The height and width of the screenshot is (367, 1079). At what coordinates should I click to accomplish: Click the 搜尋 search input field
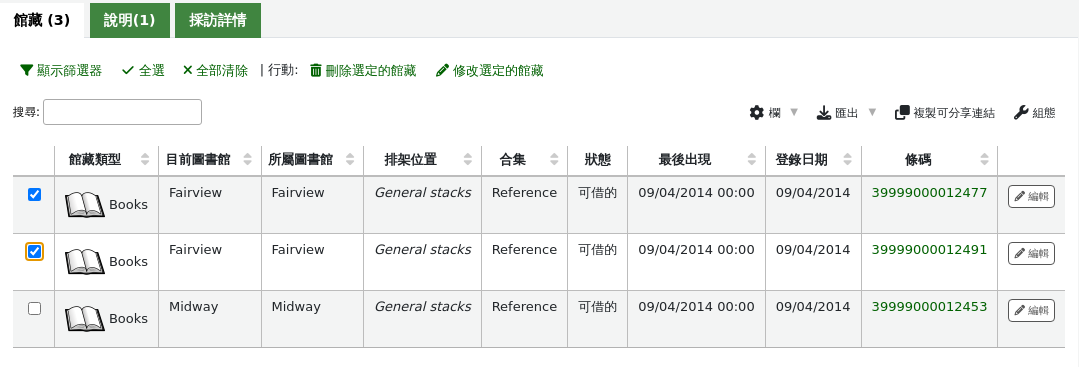[122, 112]
